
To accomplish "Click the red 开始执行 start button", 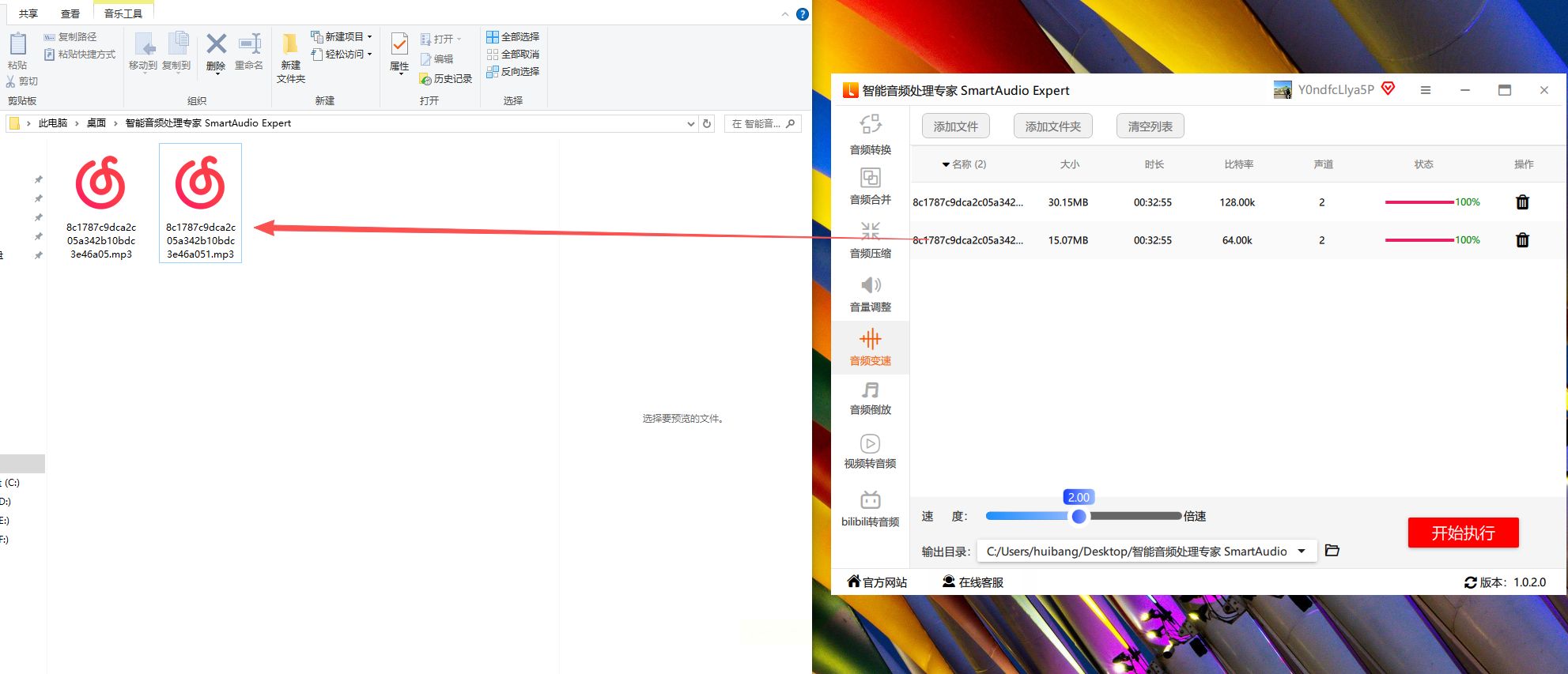I will [1464, 533].
